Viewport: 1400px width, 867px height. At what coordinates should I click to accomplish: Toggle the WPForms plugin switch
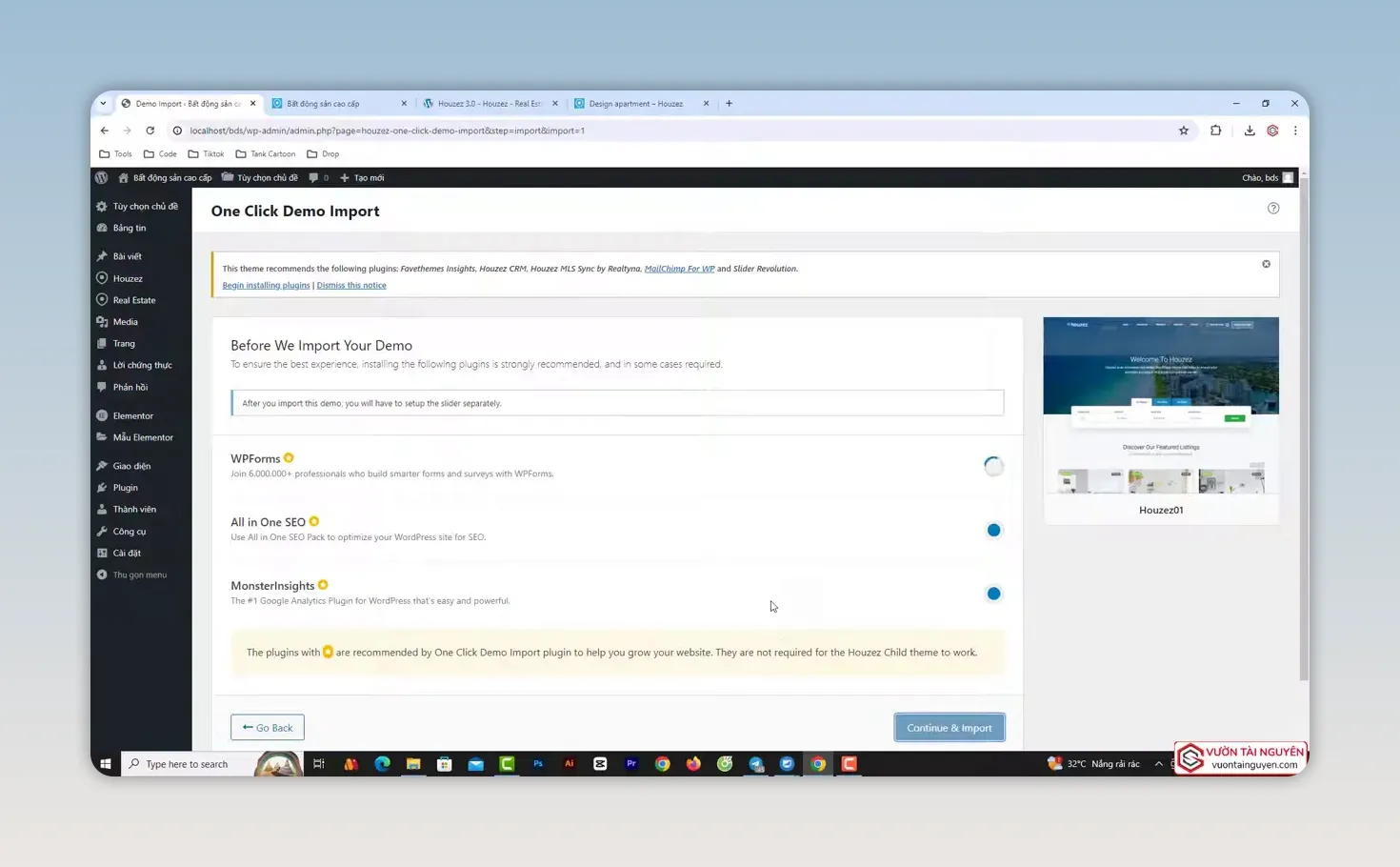click(x=993, y=466)
